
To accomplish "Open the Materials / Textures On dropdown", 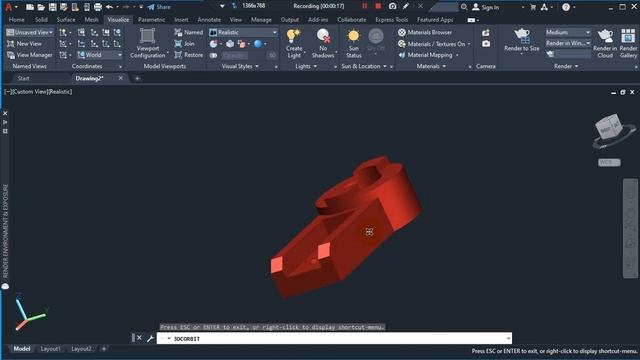I will (434, 44).
